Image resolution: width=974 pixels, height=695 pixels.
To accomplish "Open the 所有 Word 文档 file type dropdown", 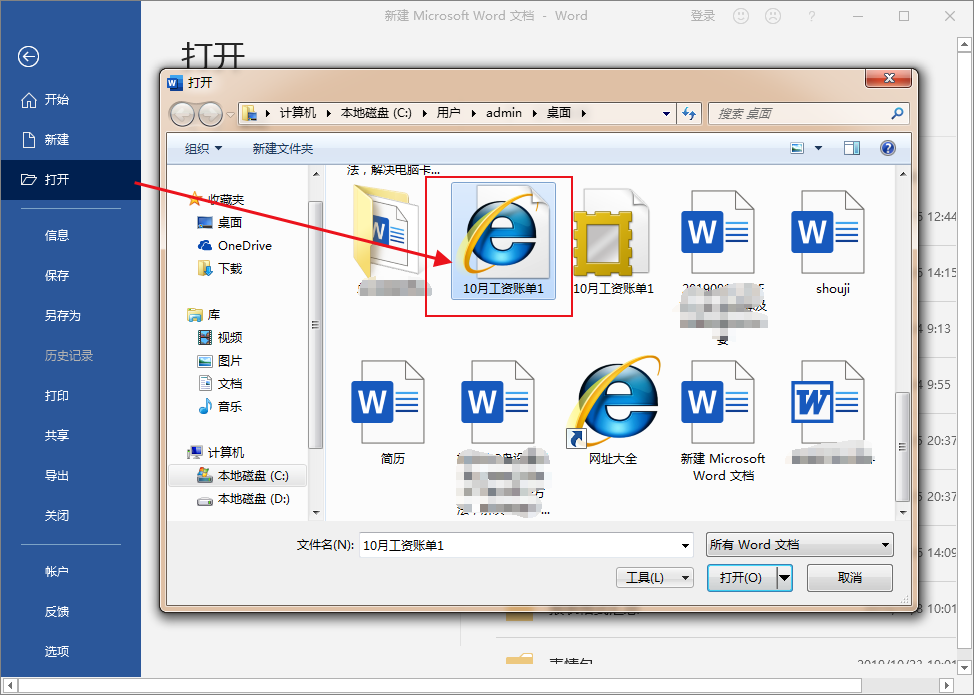I will click(x=798, y=544).
